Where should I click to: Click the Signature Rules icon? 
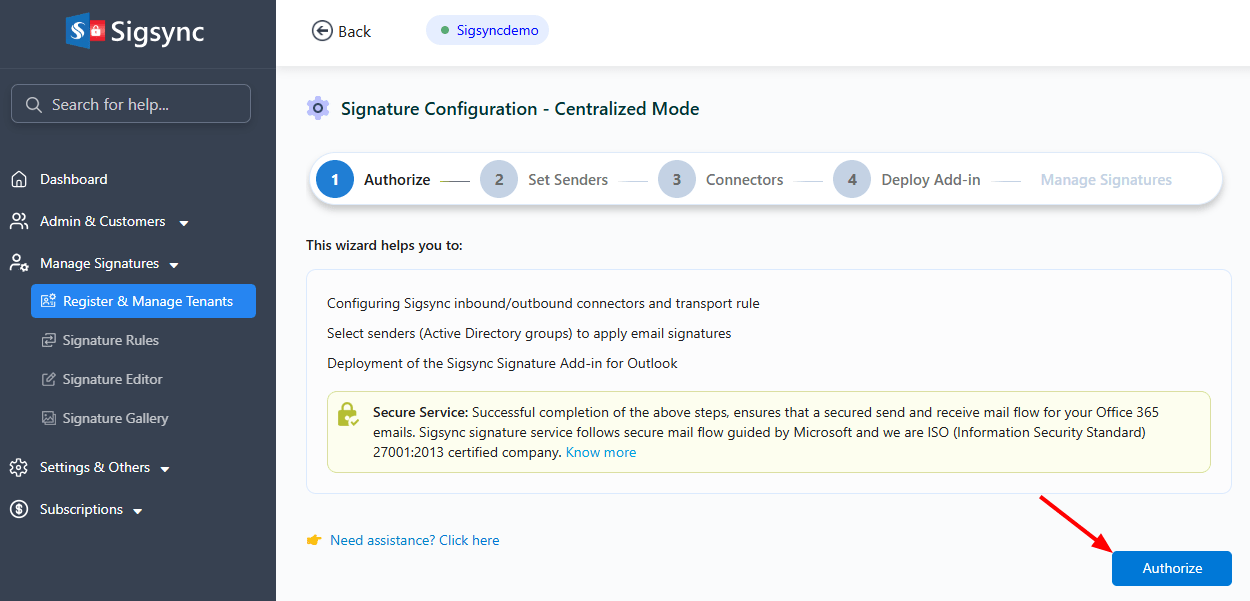pos(48,340)
